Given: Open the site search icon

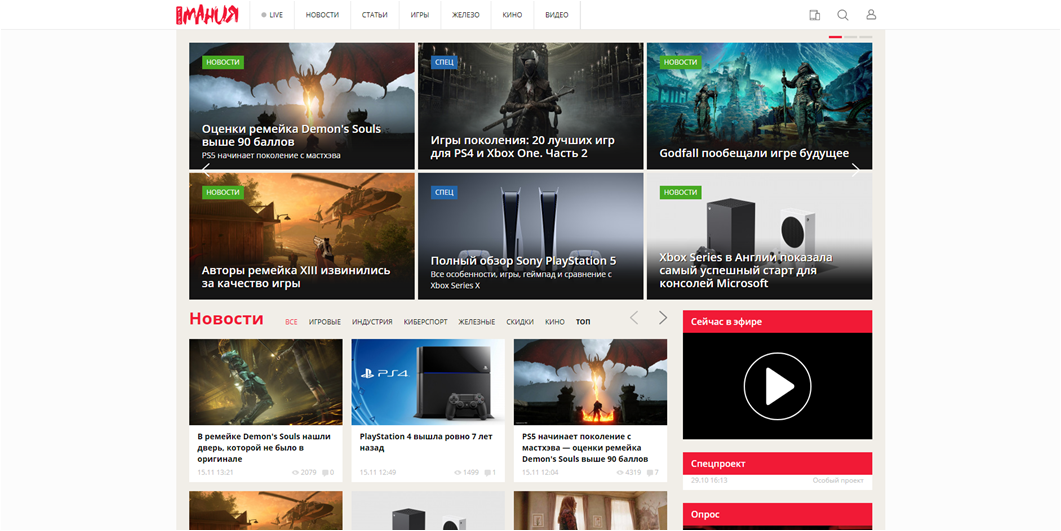Looking at the screenshot, I should (842, 15).
